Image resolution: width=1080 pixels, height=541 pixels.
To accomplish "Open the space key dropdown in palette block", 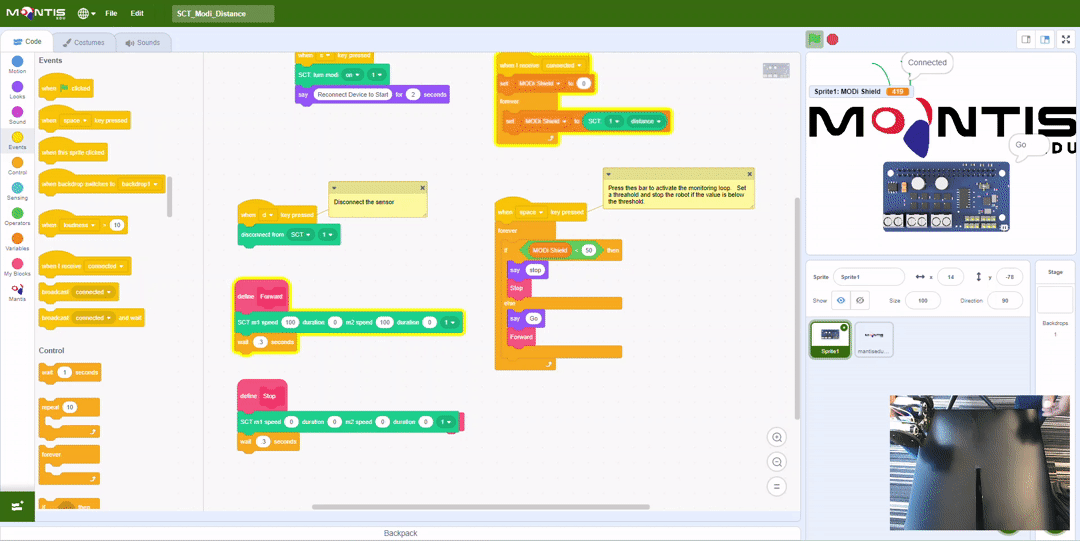I will pos(76,121).
